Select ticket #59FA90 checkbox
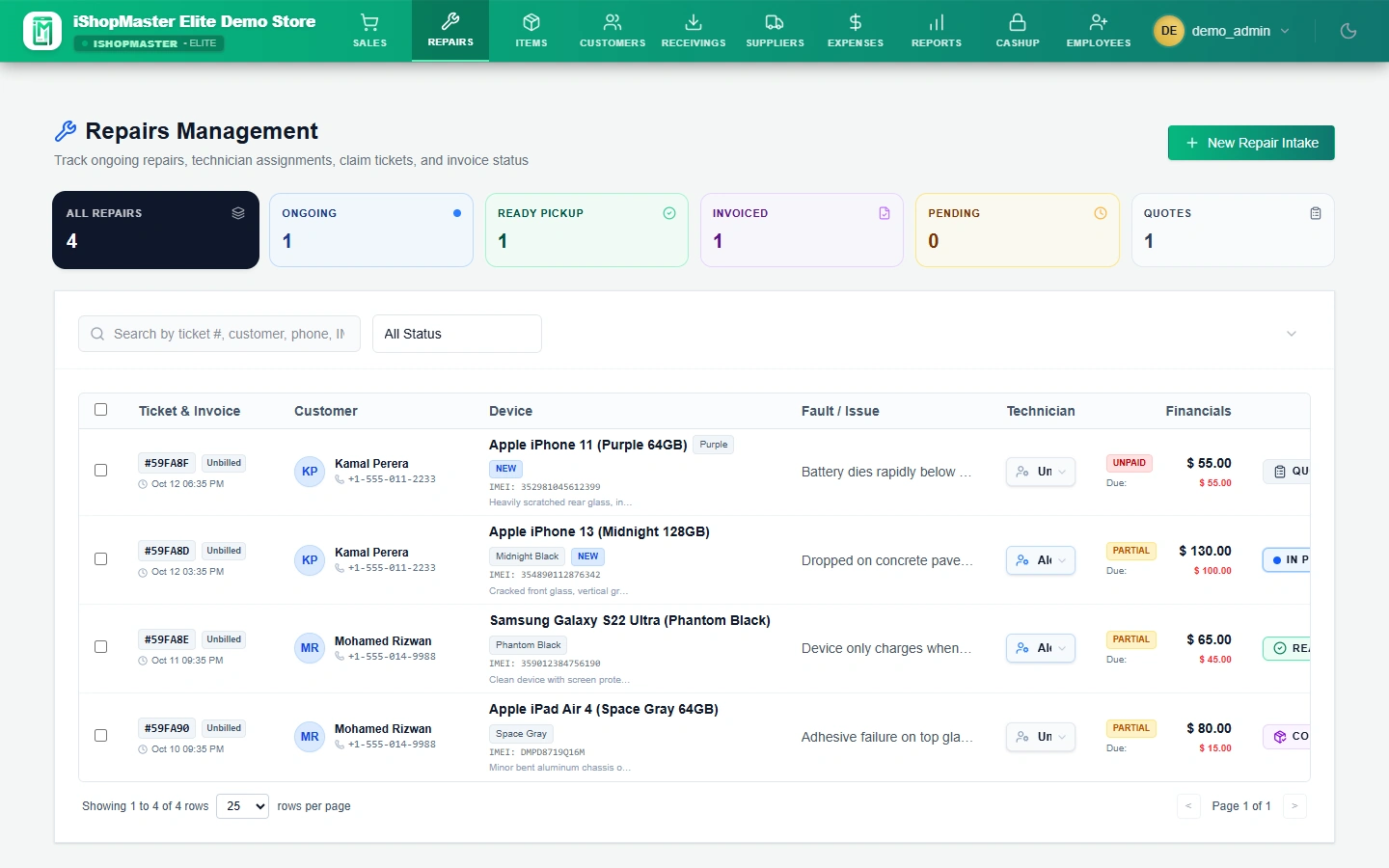Screen dimensions: 1389x868 click(x=100, y=736)
